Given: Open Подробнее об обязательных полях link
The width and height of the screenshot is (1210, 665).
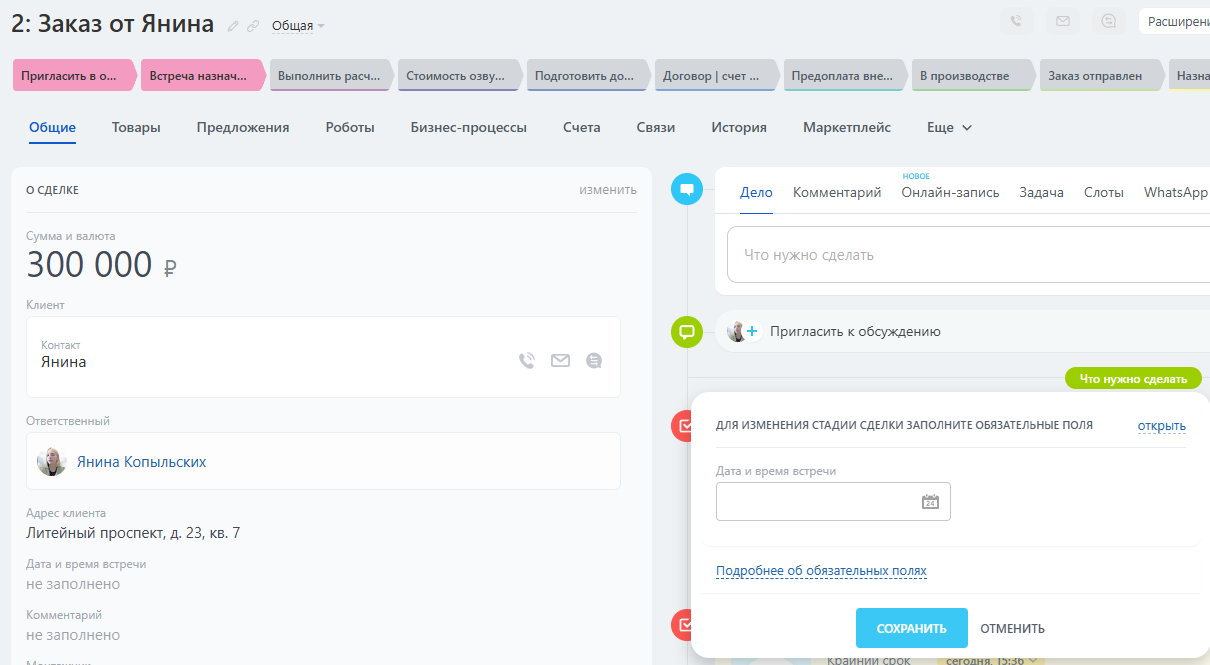Looking at the screenshot, I should coord(821,571).
